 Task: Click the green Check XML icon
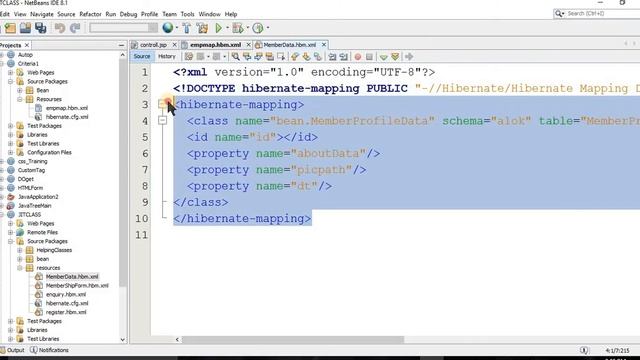click(383, 56)
